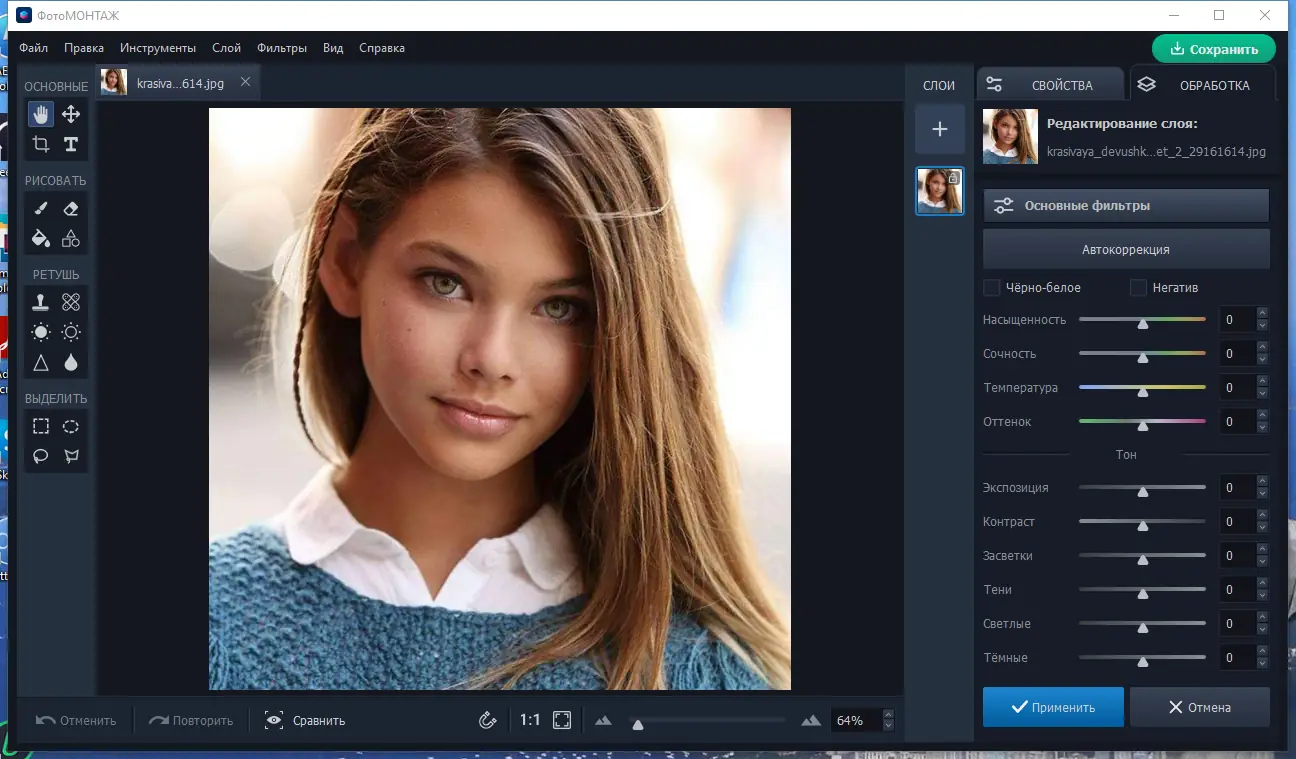Decrease the Тени value with down arrow

pos(1262,595)
